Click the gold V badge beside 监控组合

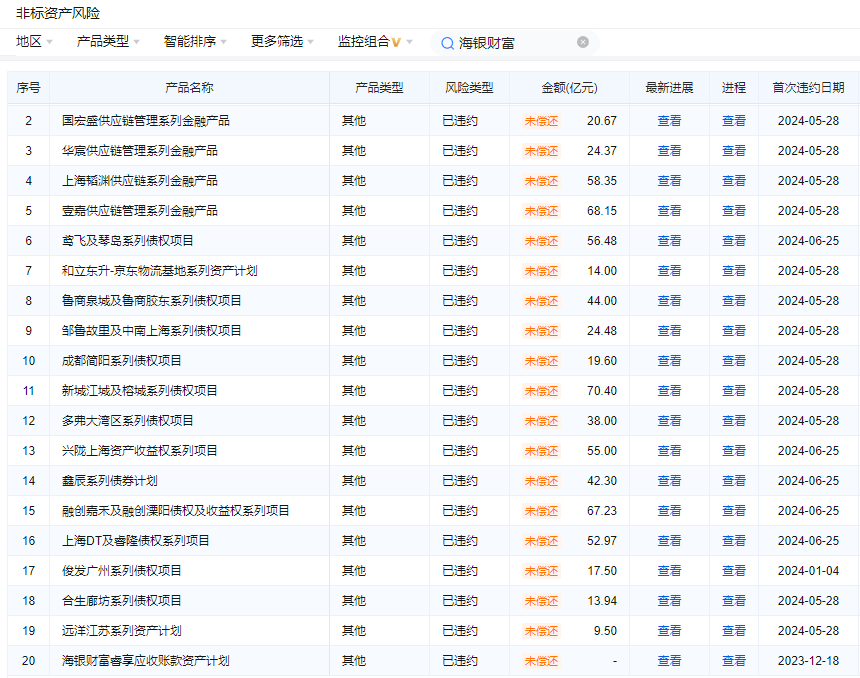[397, 42]
